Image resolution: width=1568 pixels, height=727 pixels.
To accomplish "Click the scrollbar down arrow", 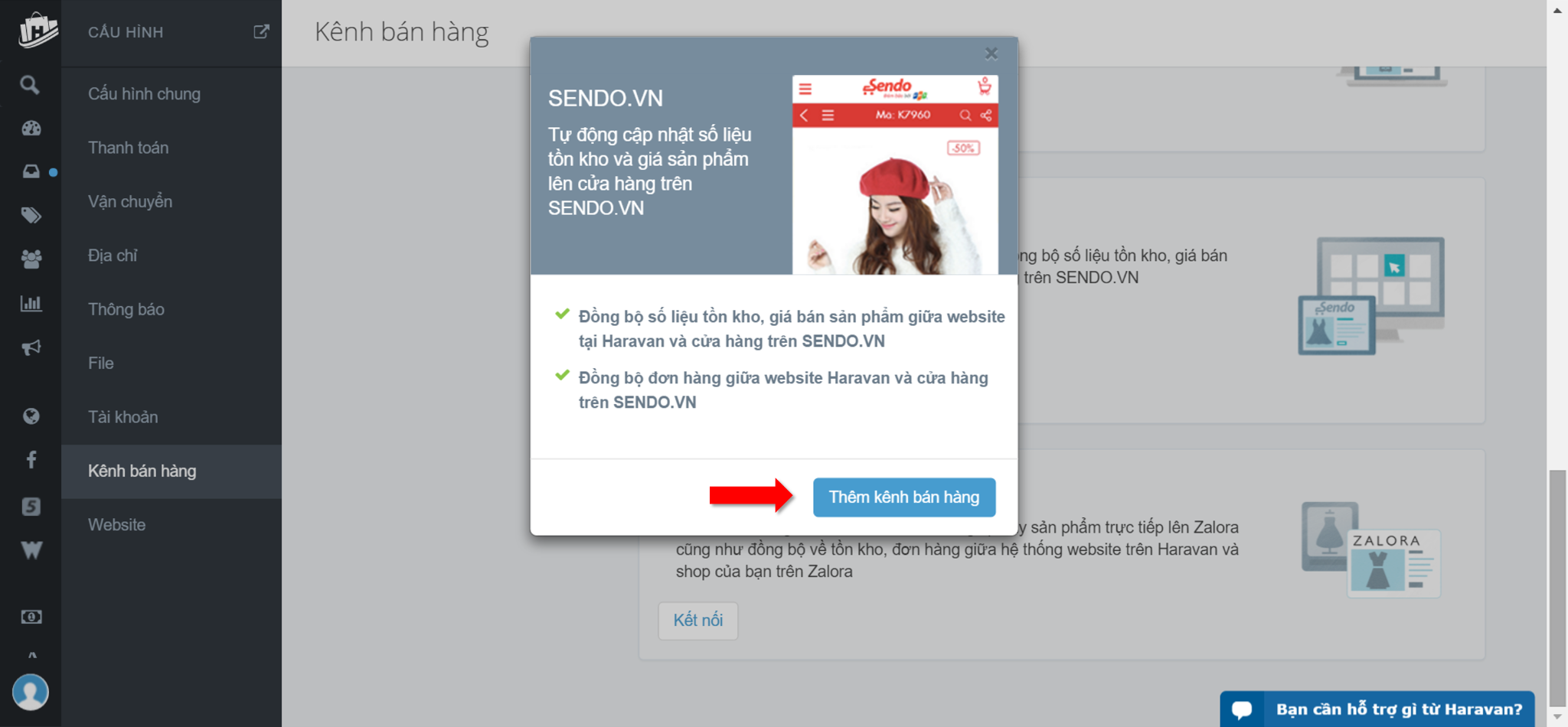I will 1557,717.
